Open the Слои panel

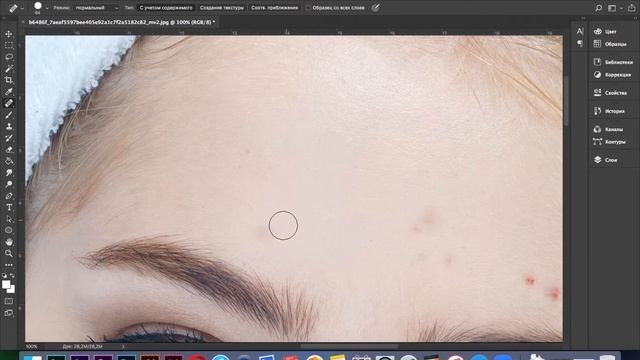tap(606, 160)
